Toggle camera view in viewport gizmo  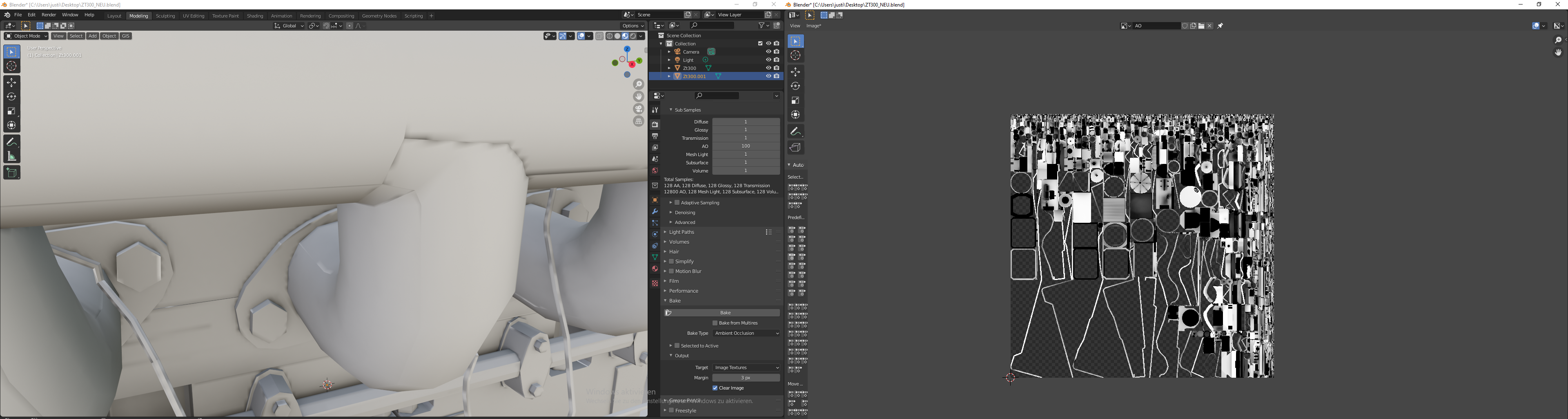639,109
